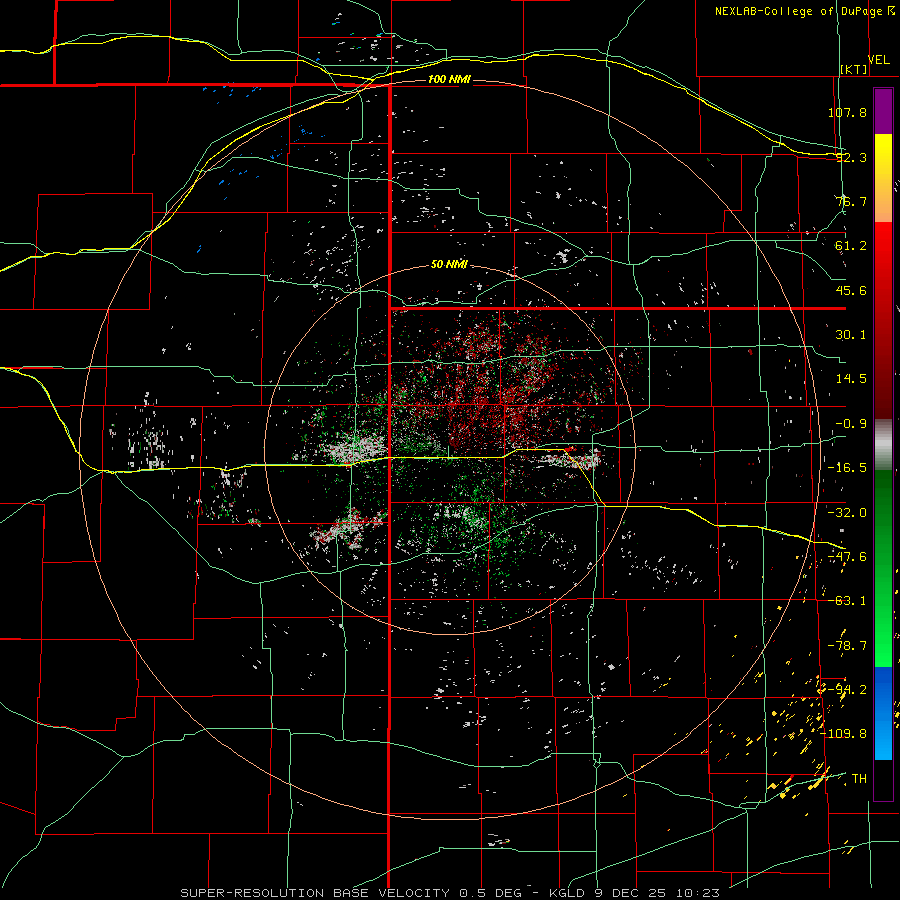Select the 45.6 velocity scale value
Image resolution: width=900 pixels, height=900 pixels.
(x=851, y=290)
